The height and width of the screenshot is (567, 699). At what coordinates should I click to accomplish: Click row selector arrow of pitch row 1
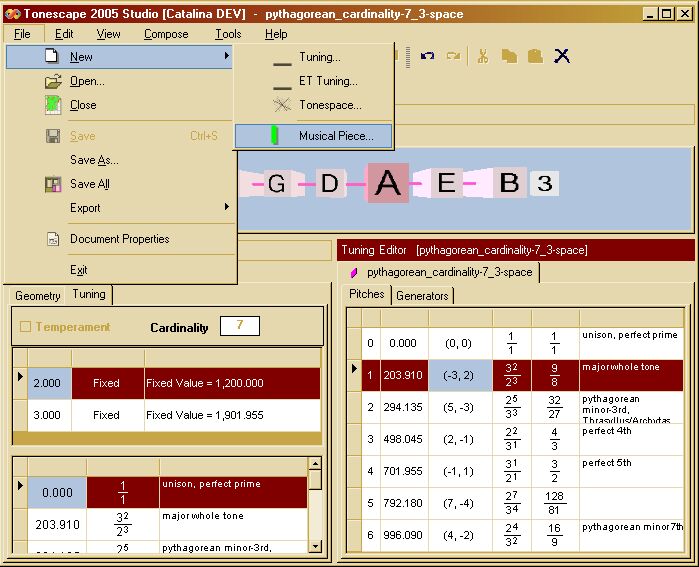point(354,369)
